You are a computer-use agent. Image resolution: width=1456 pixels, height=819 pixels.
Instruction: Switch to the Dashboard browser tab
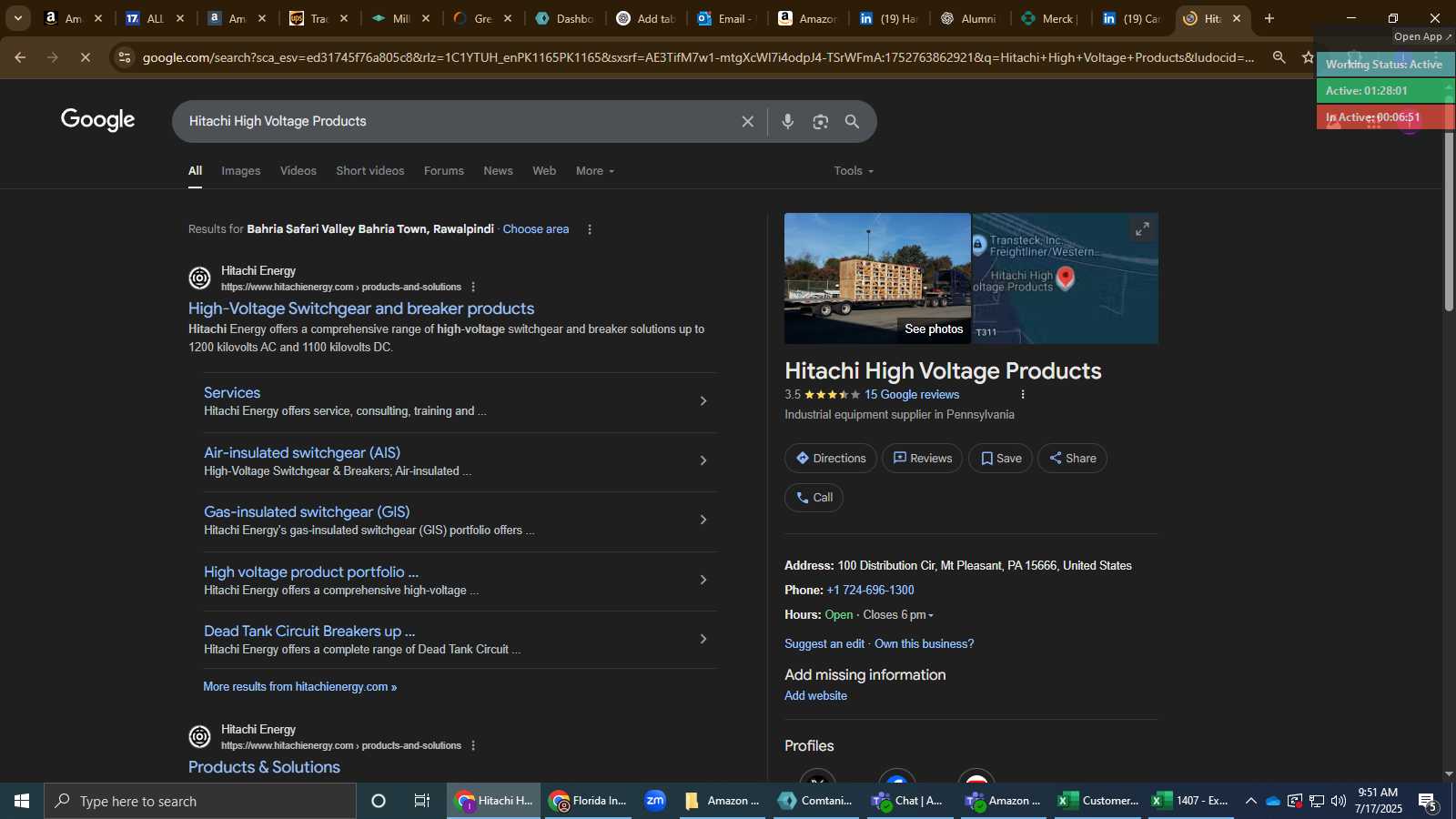tap(565, 18)
